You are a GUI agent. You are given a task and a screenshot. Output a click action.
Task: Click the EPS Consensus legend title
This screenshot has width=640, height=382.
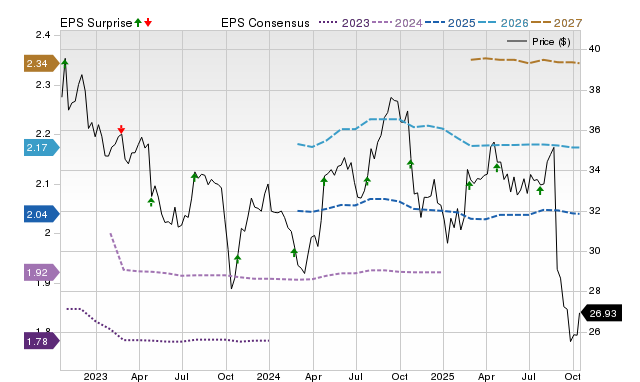[265, 23]
